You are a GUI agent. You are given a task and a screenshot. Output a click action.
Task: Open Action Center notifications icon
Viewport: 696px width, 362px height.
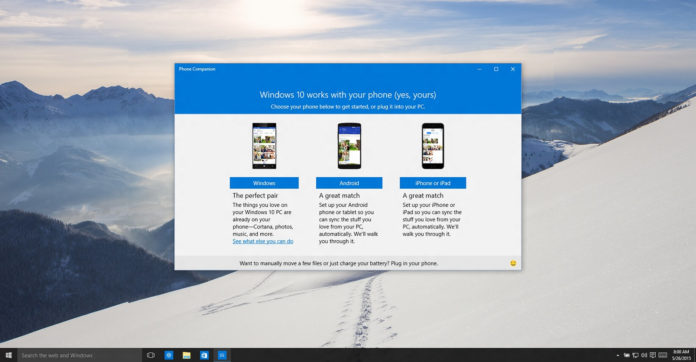[x=652, y=355]
